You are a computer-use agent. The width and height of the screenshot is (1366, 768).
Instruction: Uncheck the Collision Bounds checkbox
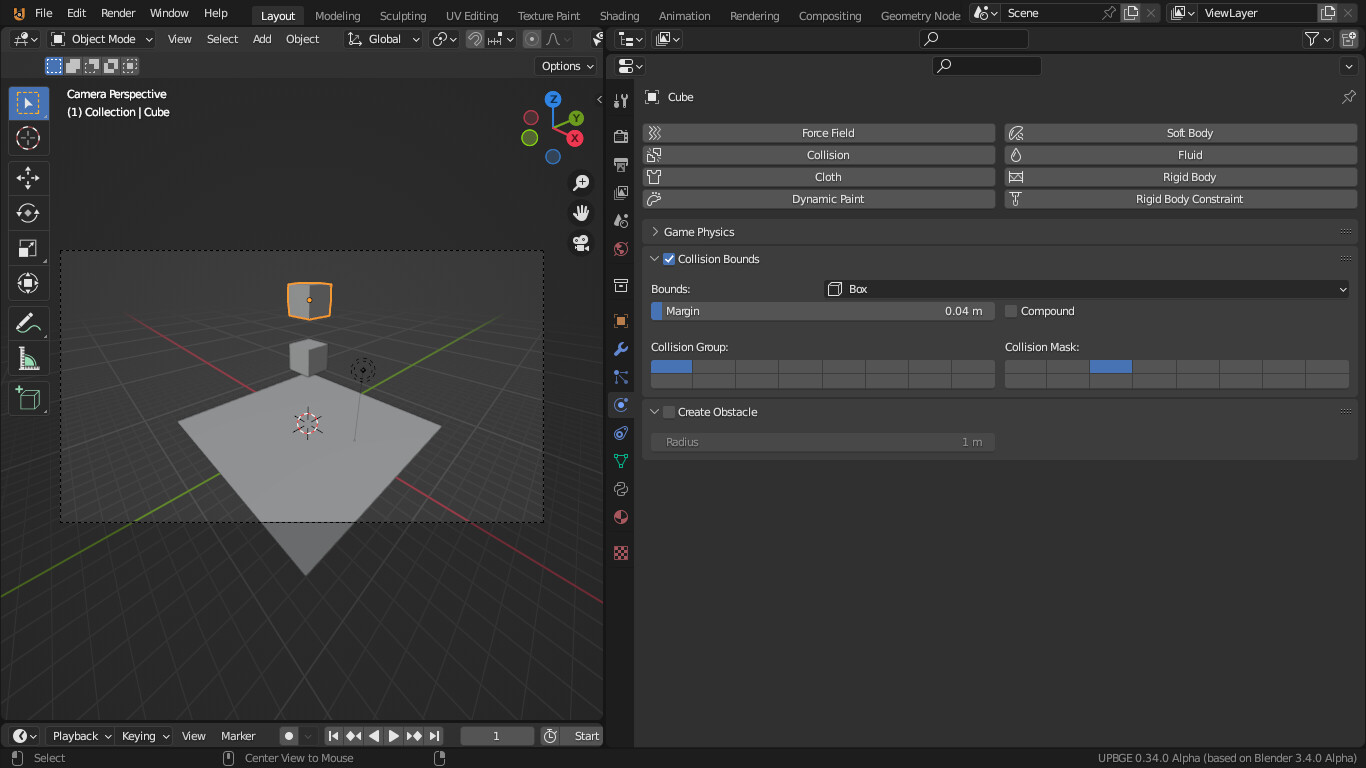coord(669,259)
